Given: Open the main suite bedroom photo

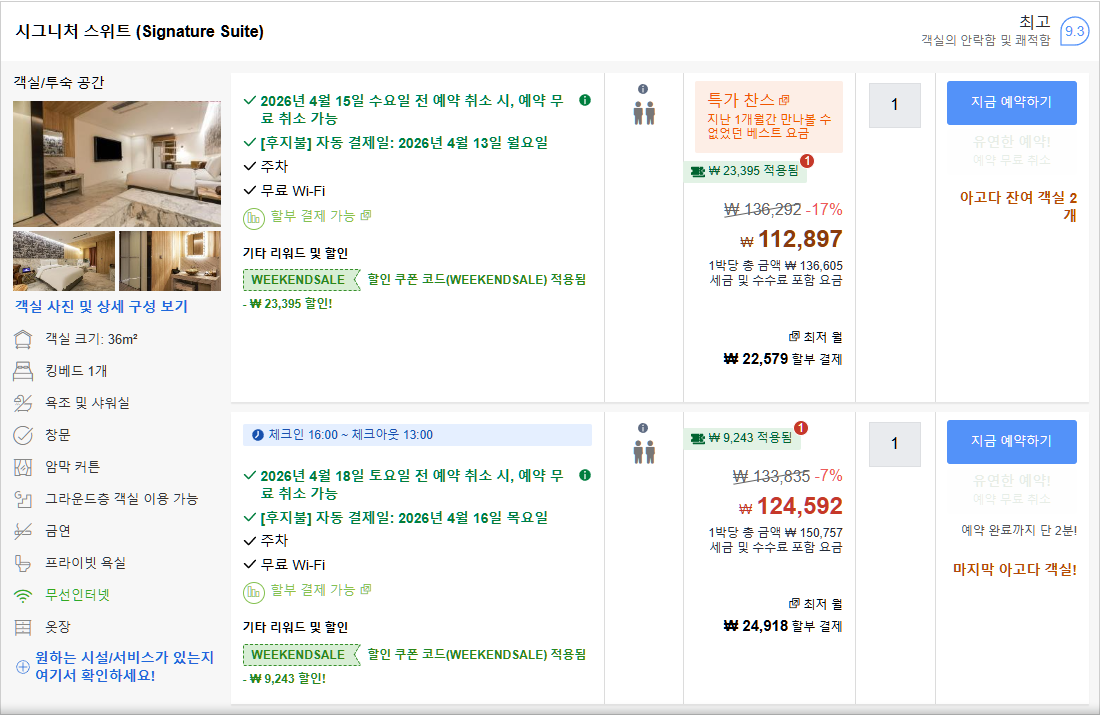Looking at the screenshot, I should [117, 163].
